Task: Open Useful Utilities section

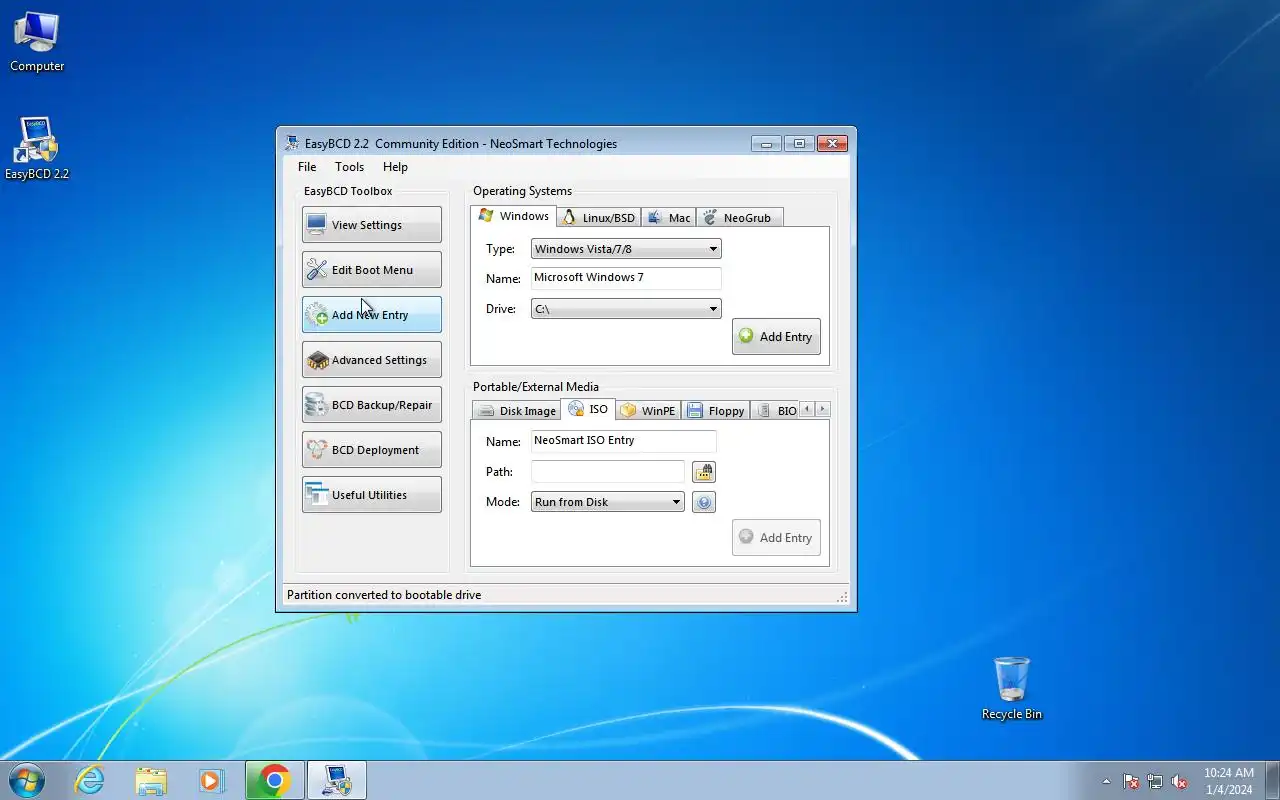Action: (371, 494)
